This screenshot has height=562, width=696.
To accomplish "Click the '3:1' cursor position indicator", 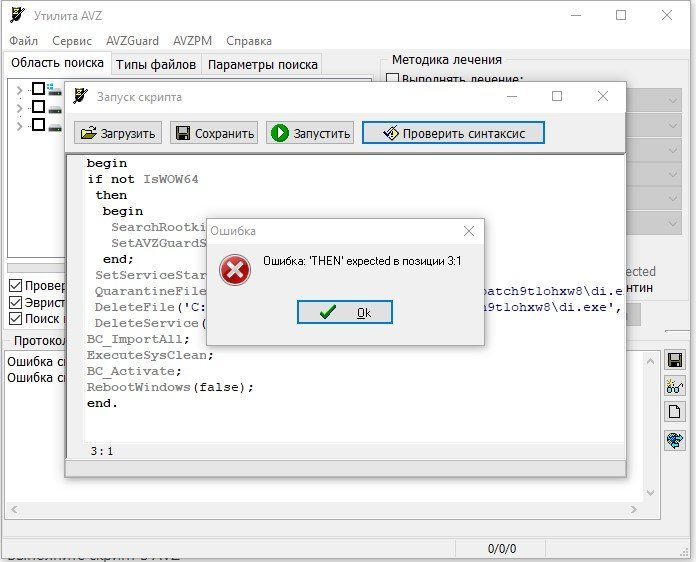I will click(102, 451).
